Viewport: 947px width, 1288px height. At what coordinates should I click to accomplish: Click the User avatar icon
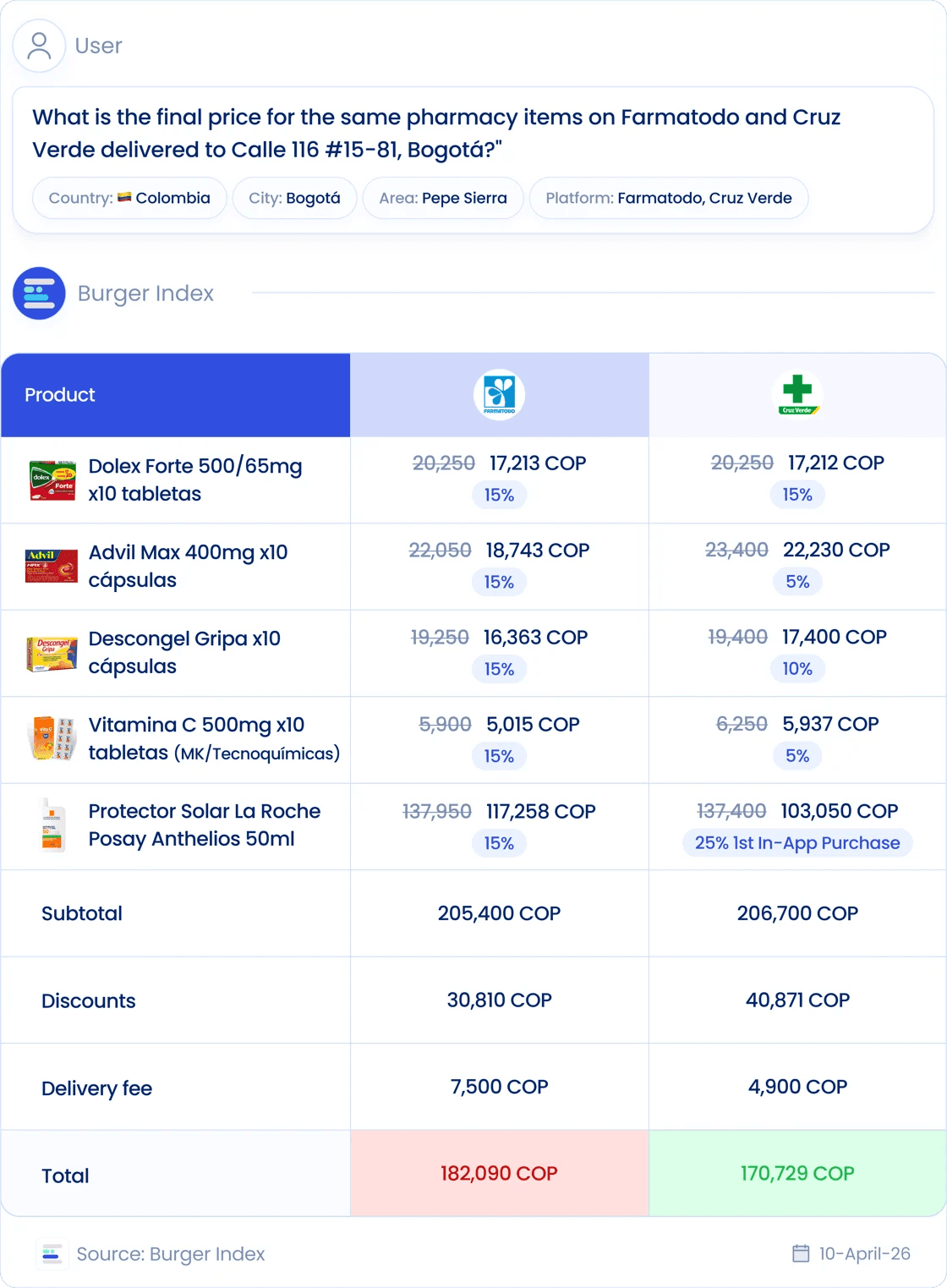click(x=39, y=46)
